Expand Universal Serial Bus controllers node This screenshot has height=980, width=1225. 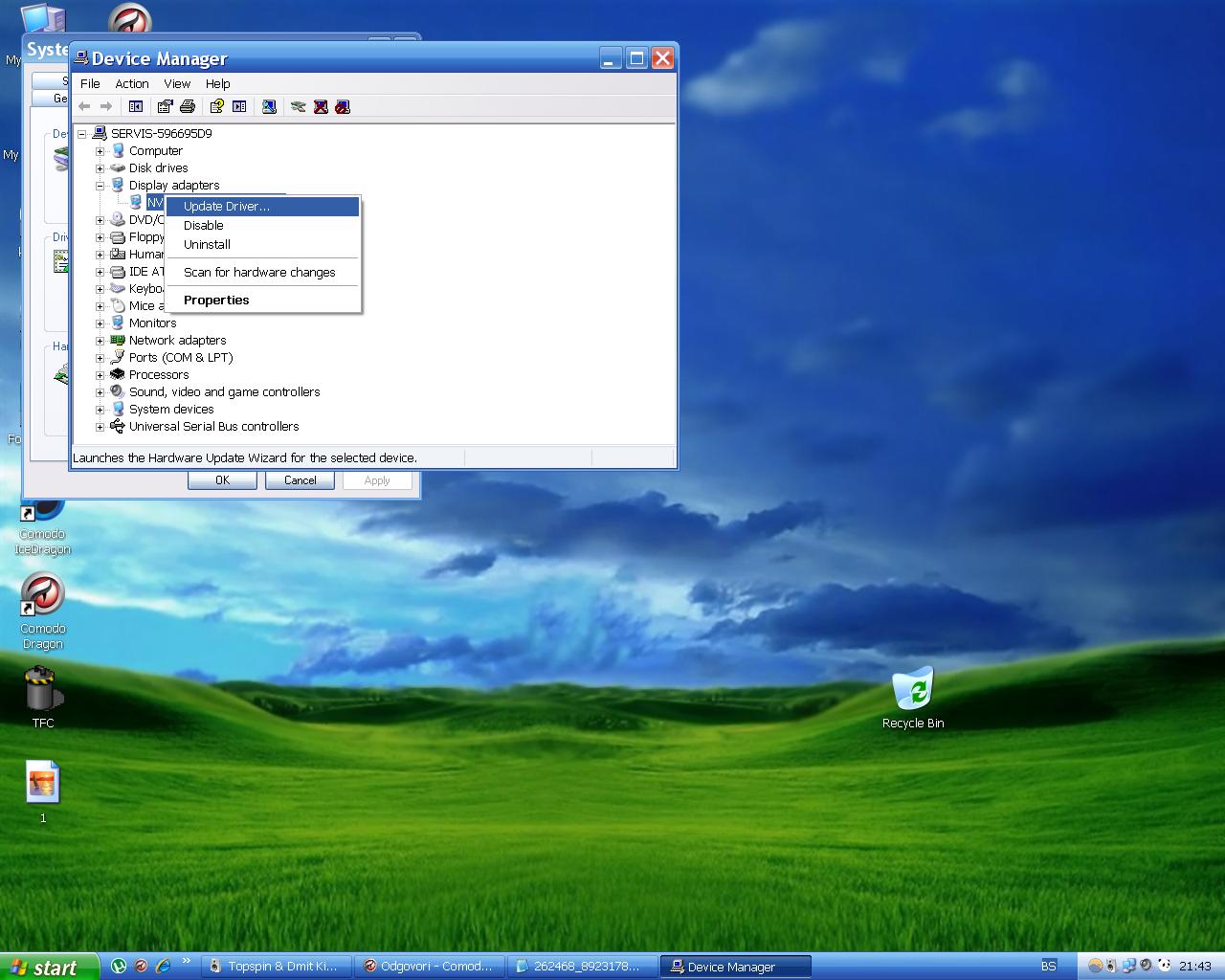(100, 427)
